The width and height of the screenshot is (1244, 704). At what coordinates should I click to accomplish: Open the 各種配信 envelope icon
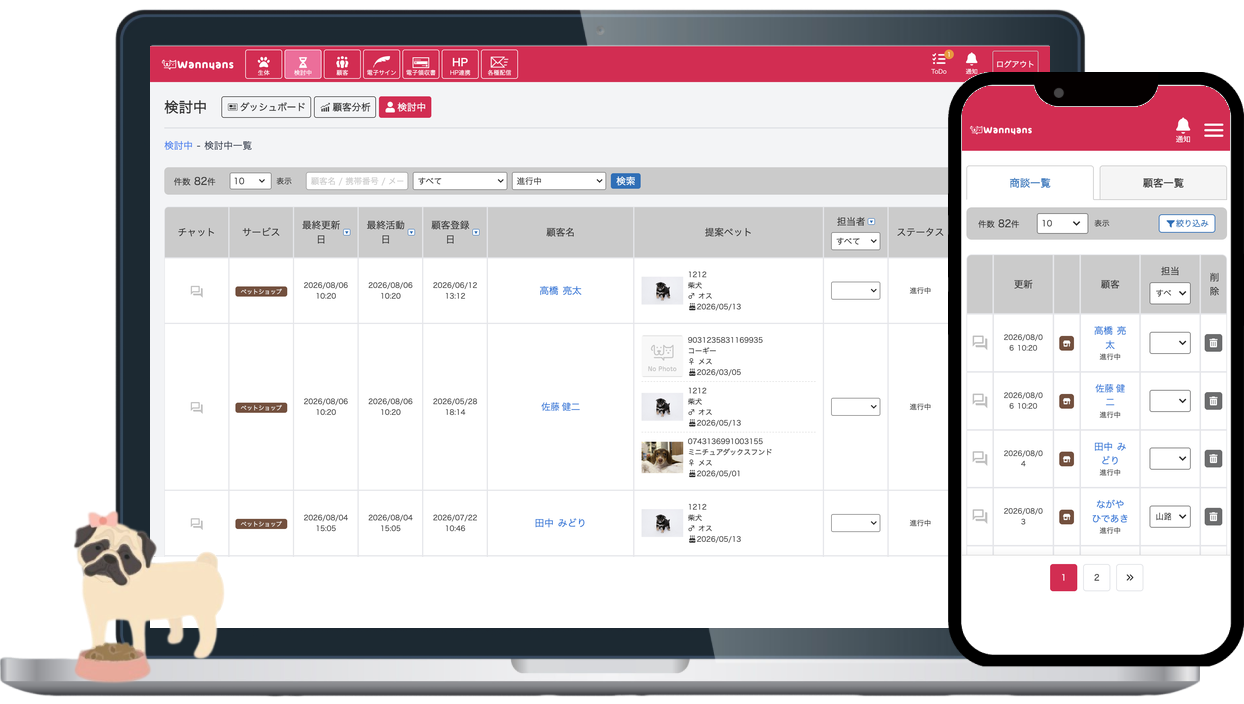[499, 64]
